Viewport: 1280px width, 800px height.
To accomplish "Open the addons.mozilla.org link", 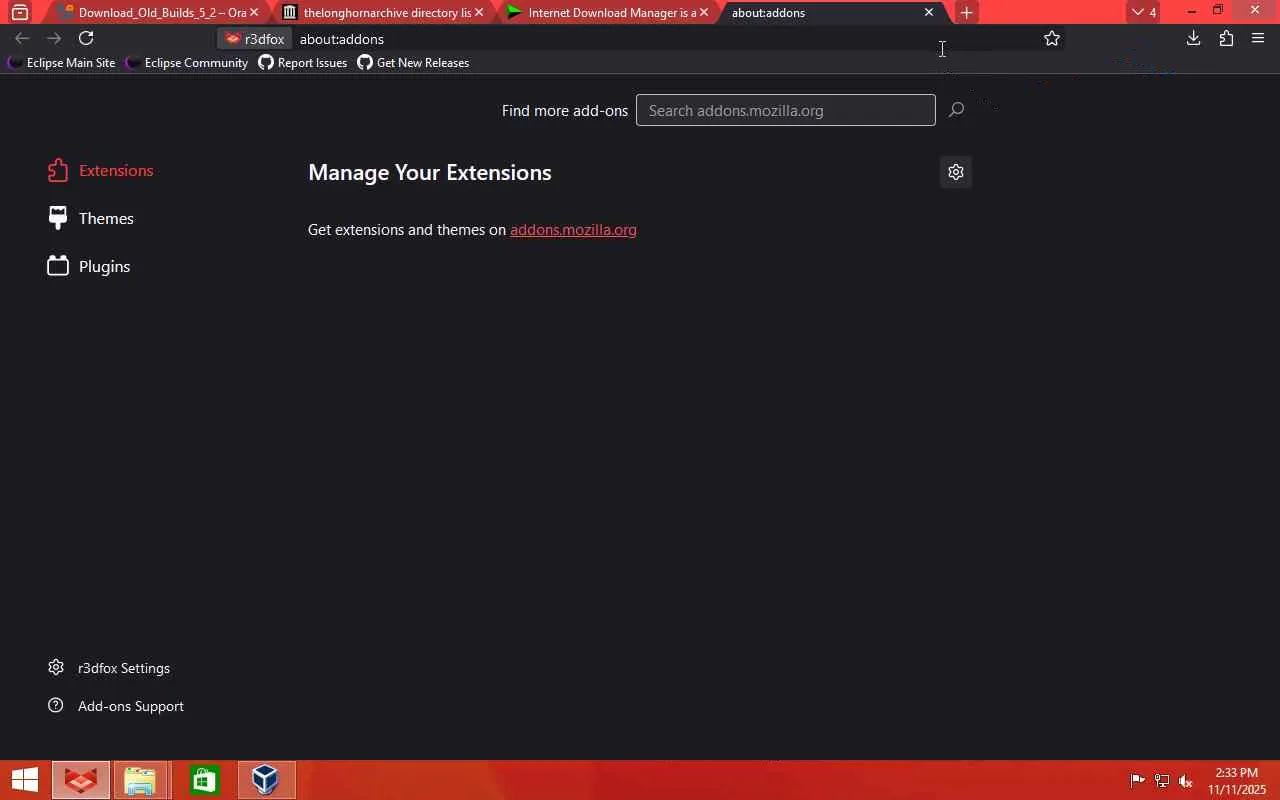I will click(x=573, y=230).
